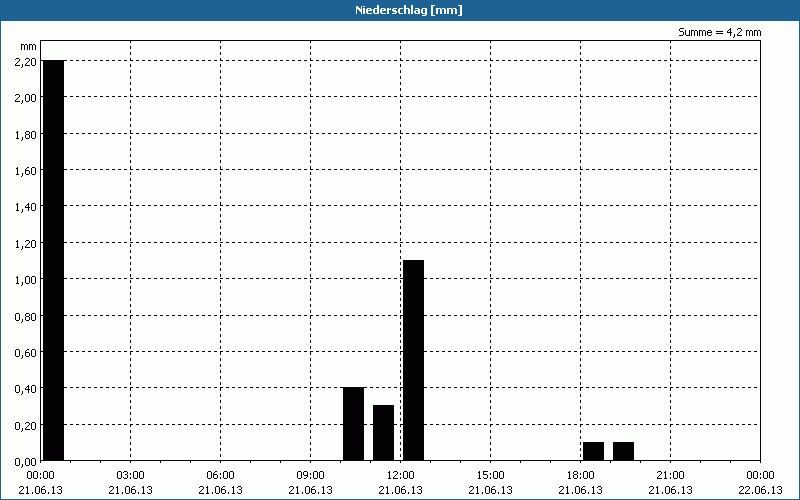Click the 06:00 time axis label

point(220,476)
